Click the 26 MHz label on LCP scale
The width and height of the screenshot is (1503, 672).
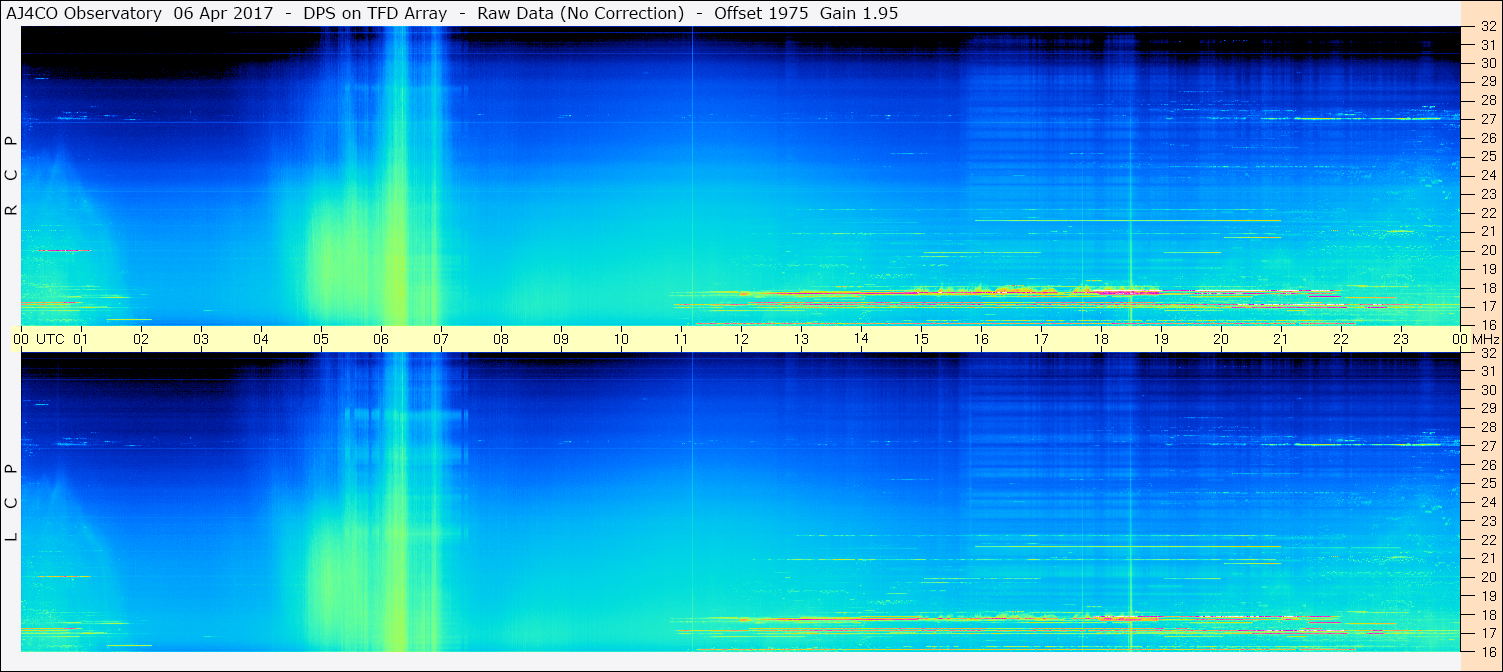pyautogui.click(x=1488, y=464)
